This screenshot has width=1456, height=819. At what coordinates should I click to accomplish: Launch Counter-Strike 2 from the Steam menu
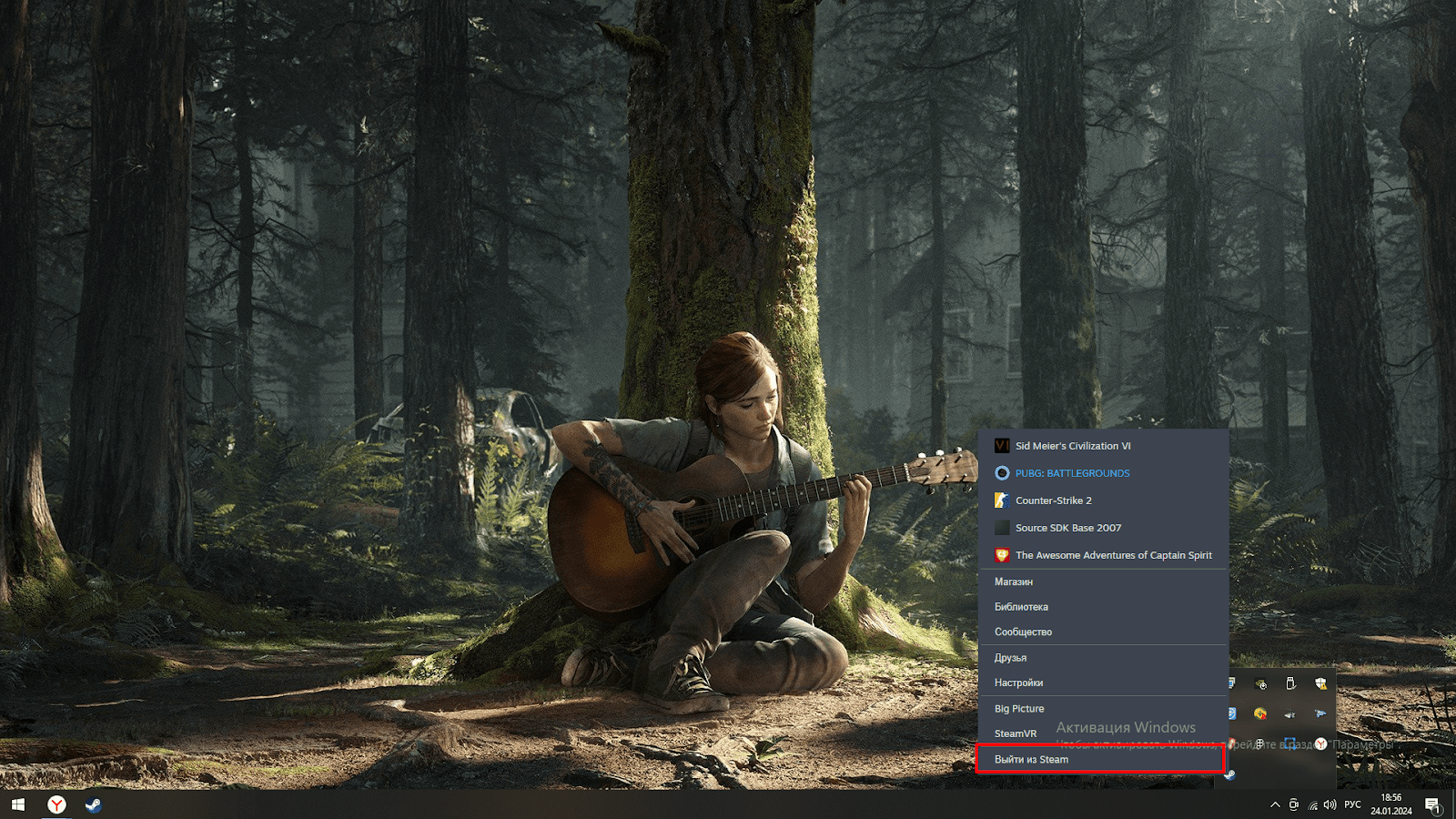pyautogui.click(x=1103, y=500)
